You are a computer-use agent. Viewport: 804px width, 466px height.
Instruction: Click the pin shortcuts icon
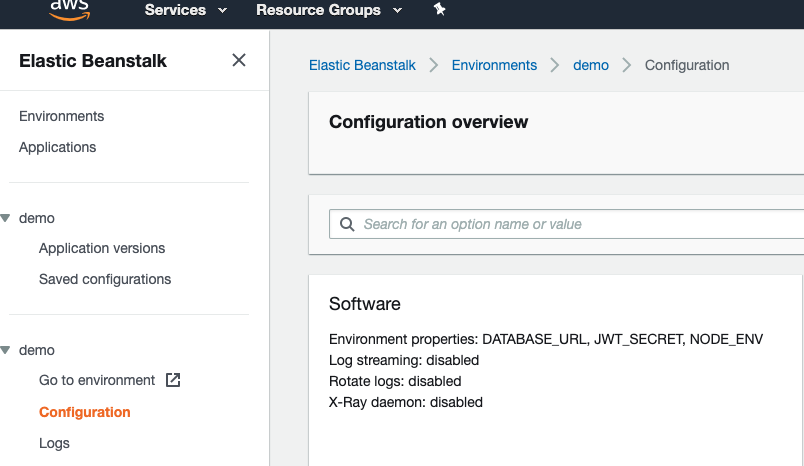click(439, 9)
